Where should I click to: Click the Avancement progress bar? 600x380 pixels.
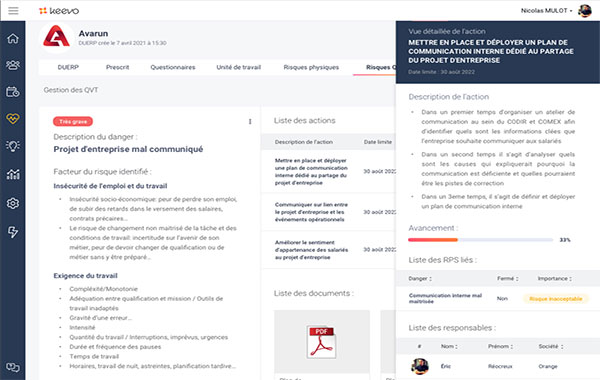click(480, 240)
